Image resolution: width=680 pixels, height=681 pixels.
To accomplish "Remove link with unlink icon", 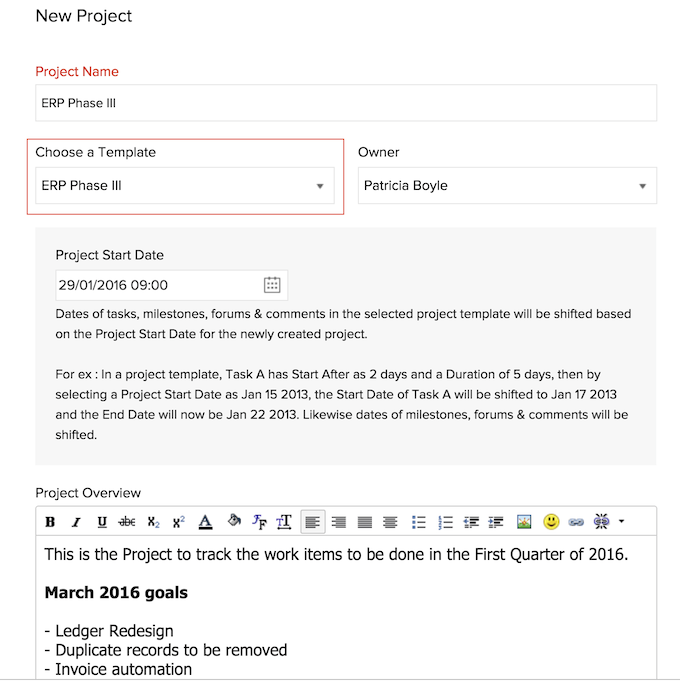I will click(601, 521).
